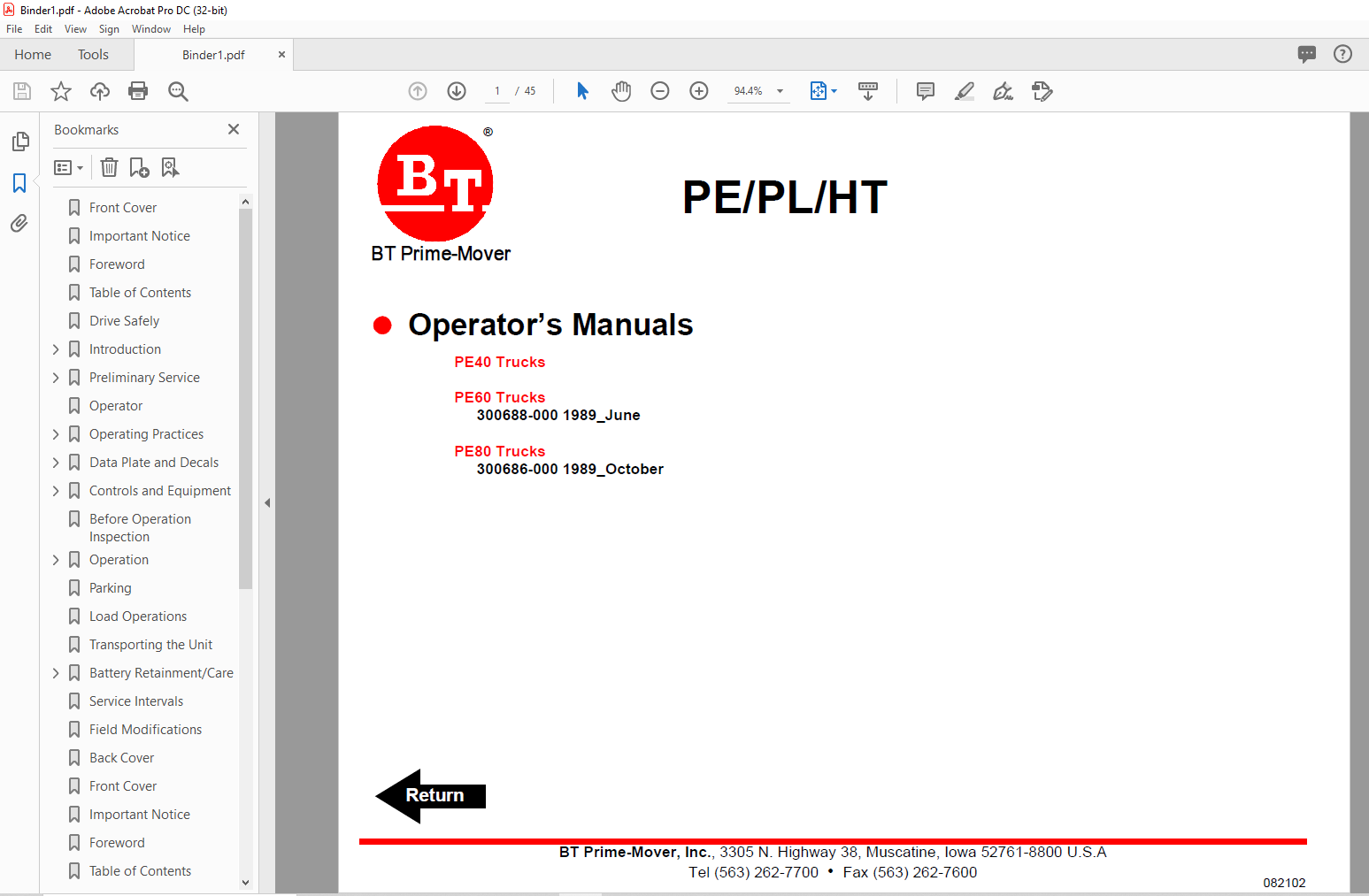
Task: Expand the Introduction bookmark
Action: [56, 349]
